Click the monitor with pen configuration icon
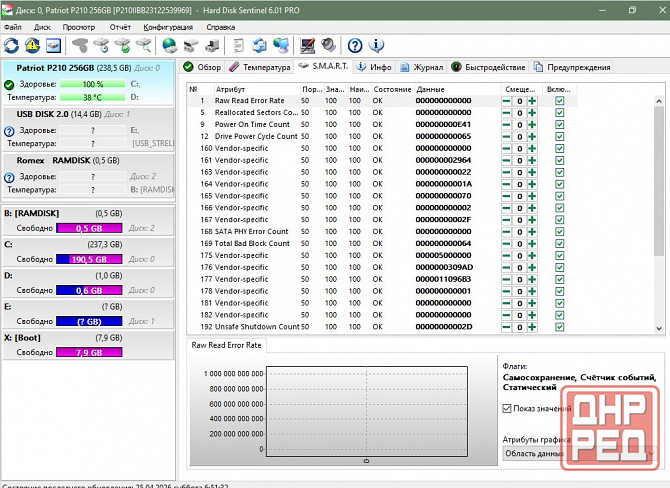This screenshot has height=488, width=670. (x=307, y=45)
